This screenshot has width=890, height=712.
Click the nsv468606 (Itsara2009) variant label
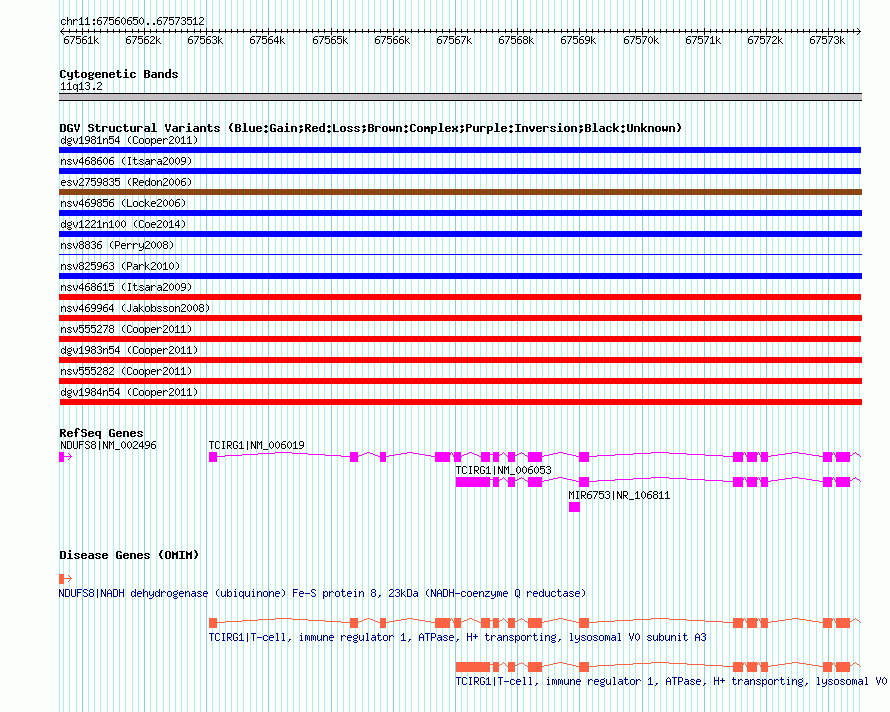coord(126,161)
